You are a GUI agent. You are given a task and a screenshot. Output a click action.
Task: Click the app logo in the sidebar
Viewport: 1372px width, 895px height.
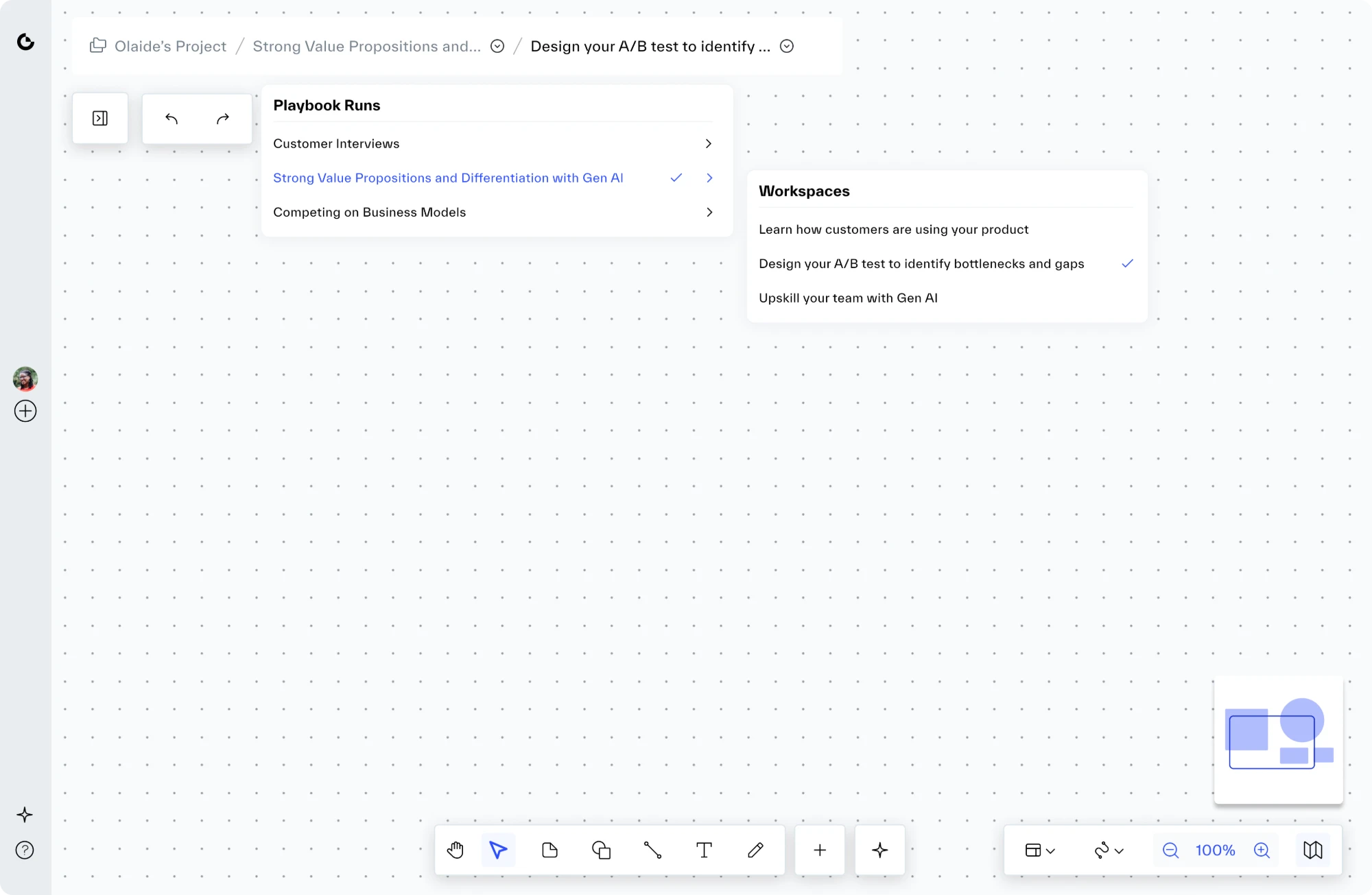25,43
